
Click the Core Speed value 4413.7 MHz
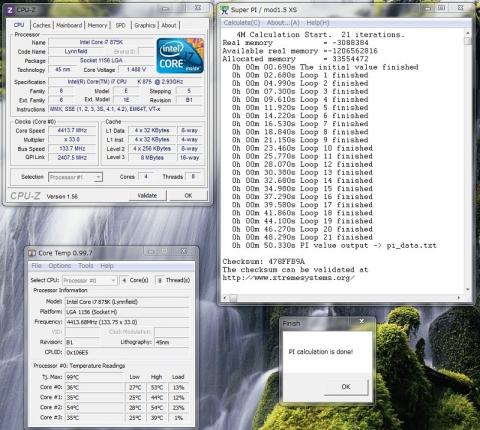72,131
